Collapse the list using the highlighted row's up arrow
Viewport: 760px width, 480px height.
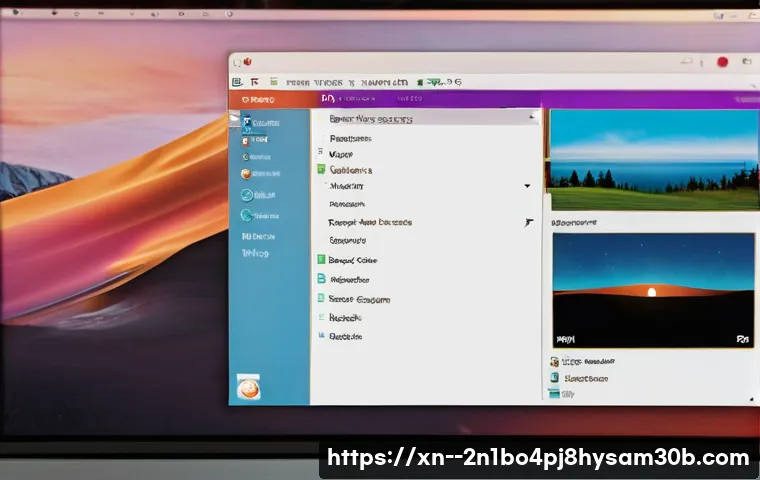pyautogui.click(x=531, y=118)
